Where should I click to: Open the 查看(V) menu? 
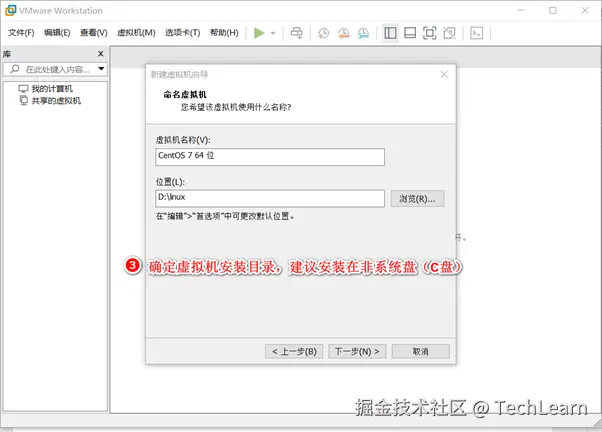94,33
